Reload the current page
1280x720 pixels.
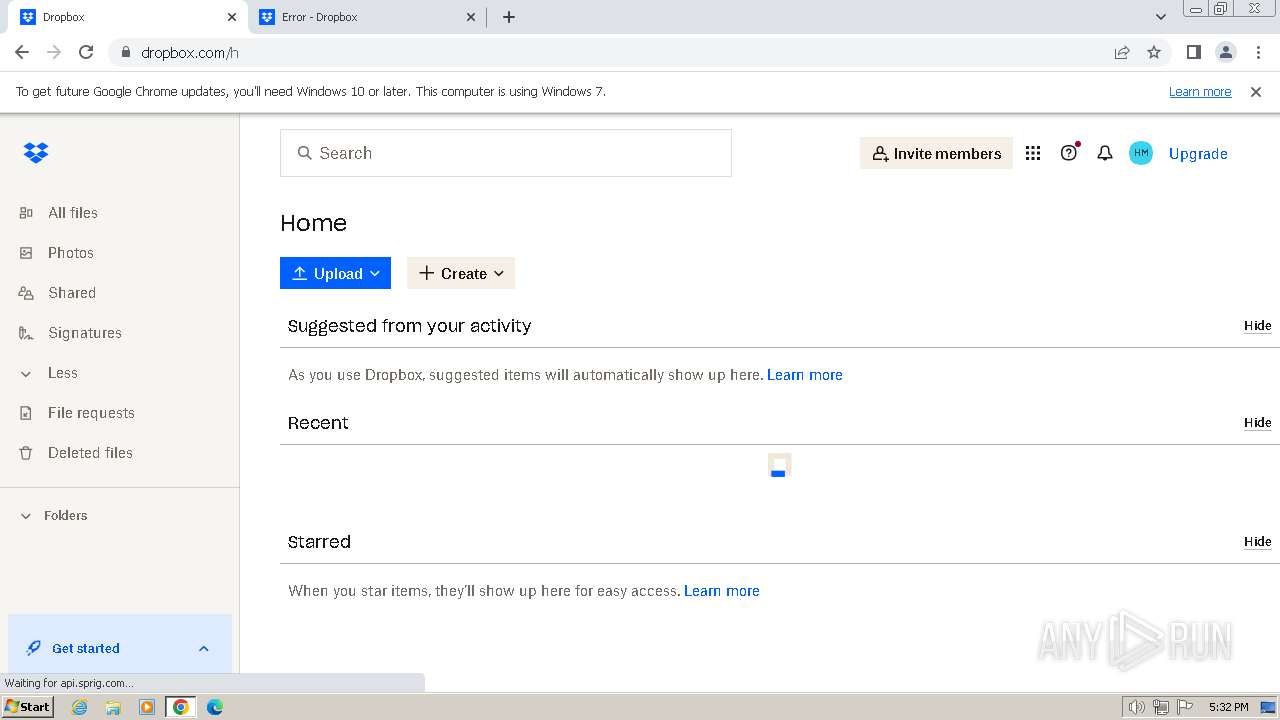(x=86, y=52)
